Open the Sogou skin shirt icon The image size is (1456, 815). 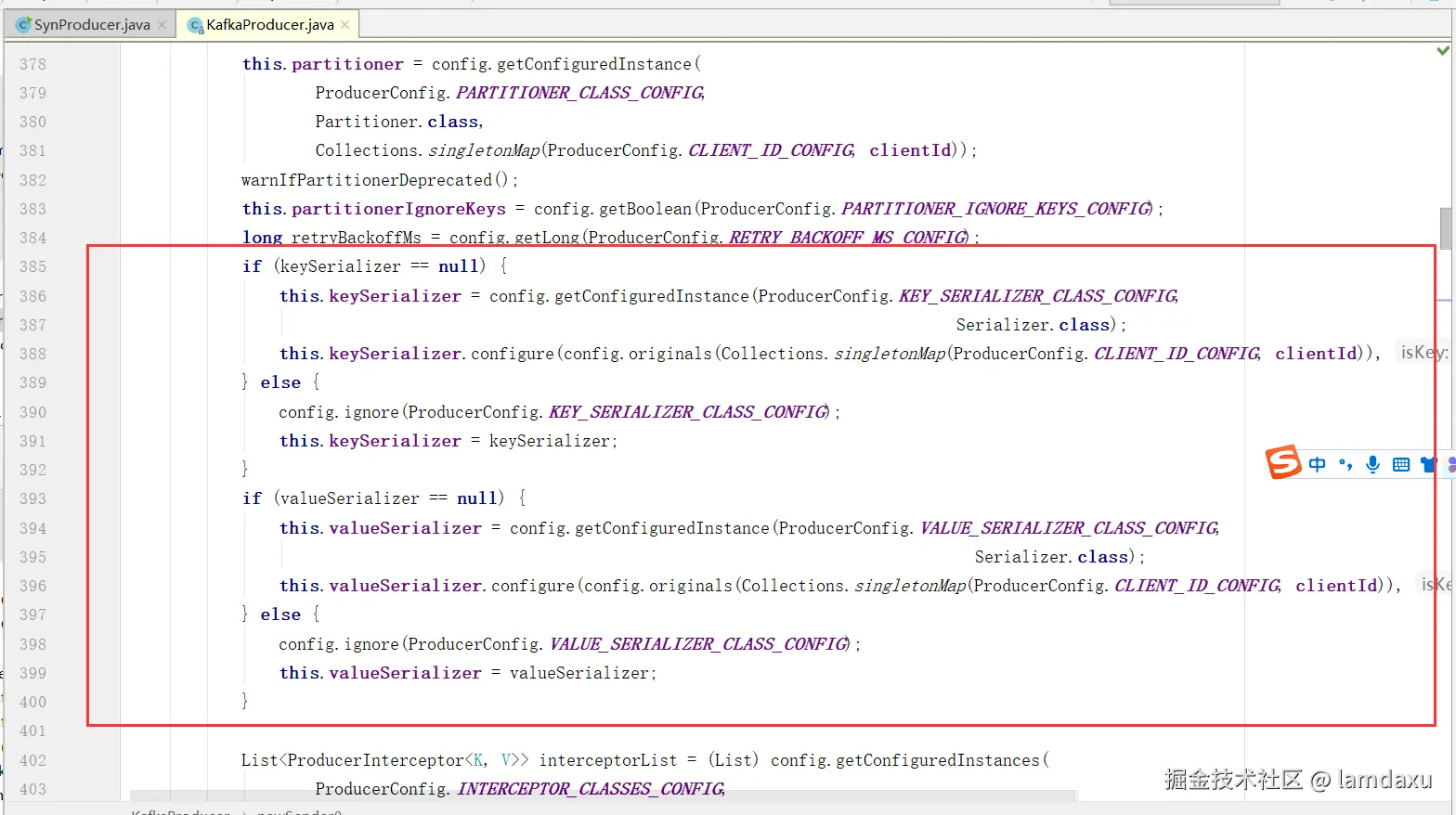click(x=1428, y=464)
